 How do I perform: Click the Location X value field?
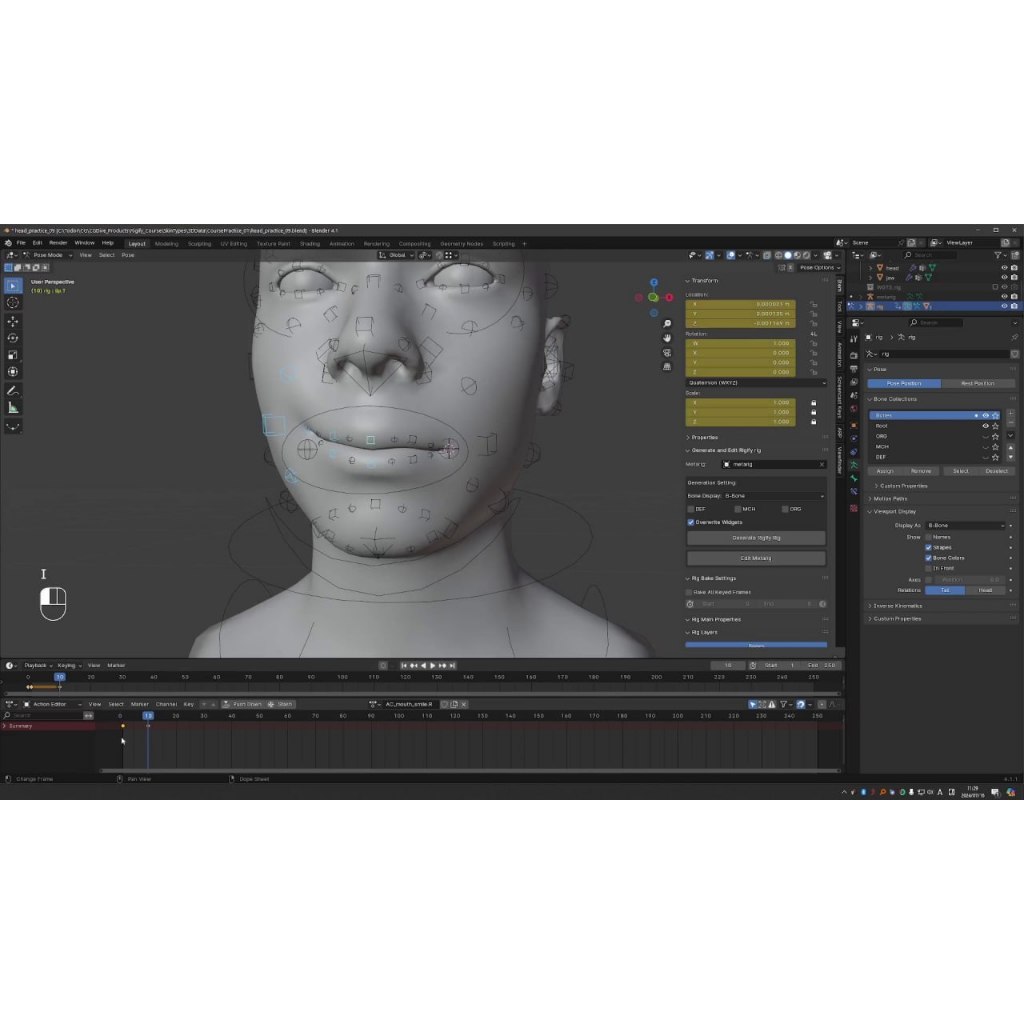point(741,304)
